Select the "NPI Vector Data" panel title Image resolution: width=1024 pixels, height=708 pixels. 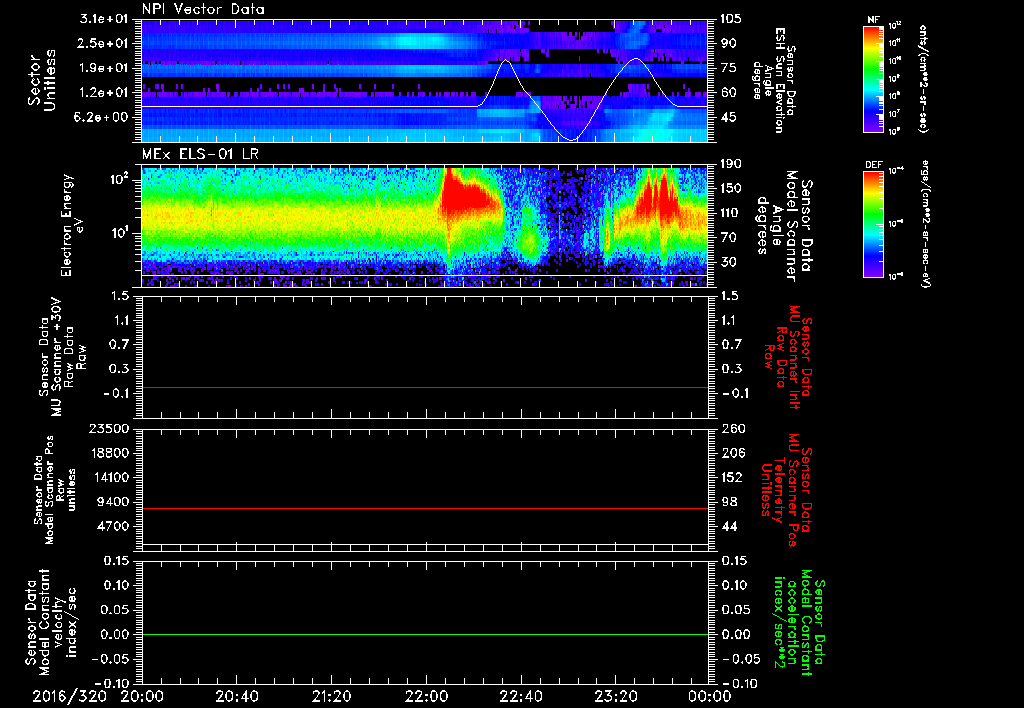(x=203, y=9)
